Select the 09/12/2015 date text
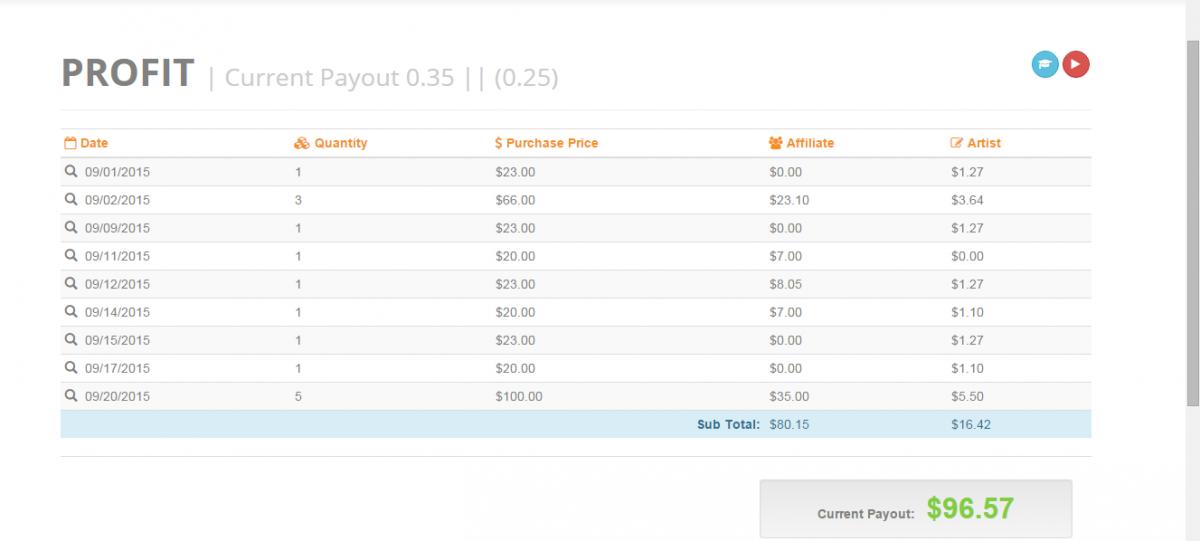 click(117, 284)
